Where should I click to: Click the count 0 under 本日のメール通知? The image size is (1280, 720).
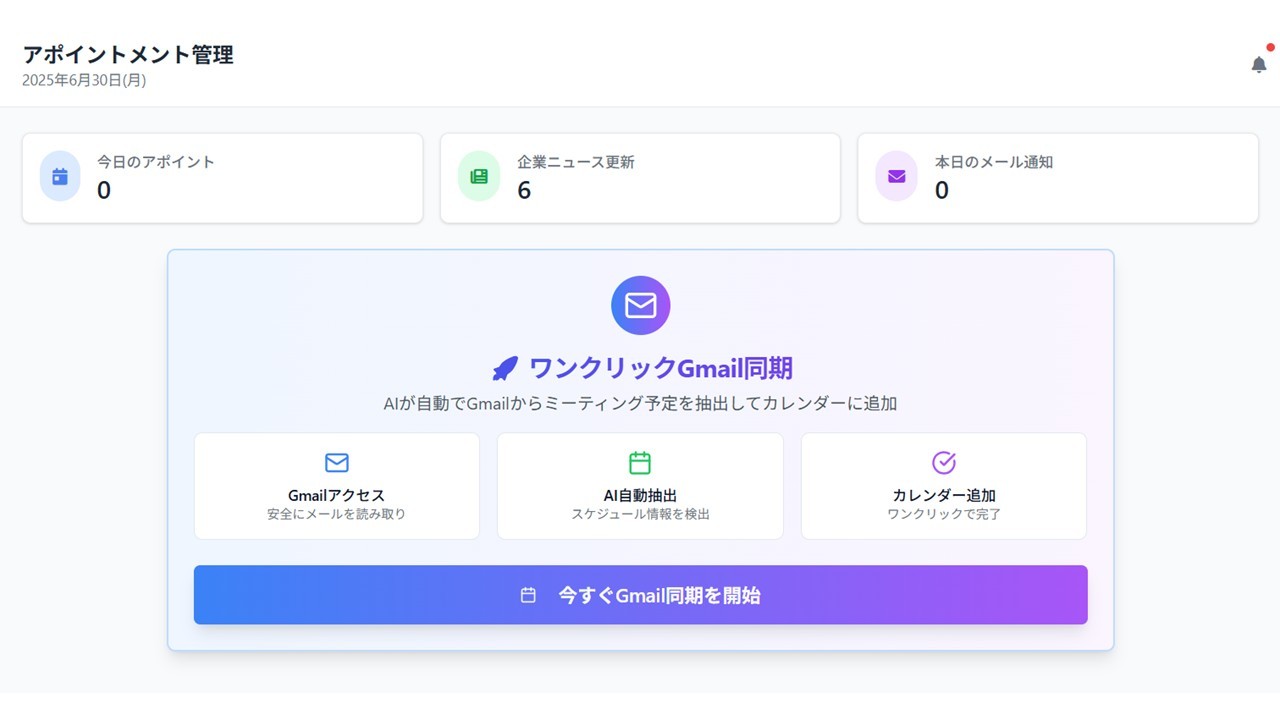942,190
